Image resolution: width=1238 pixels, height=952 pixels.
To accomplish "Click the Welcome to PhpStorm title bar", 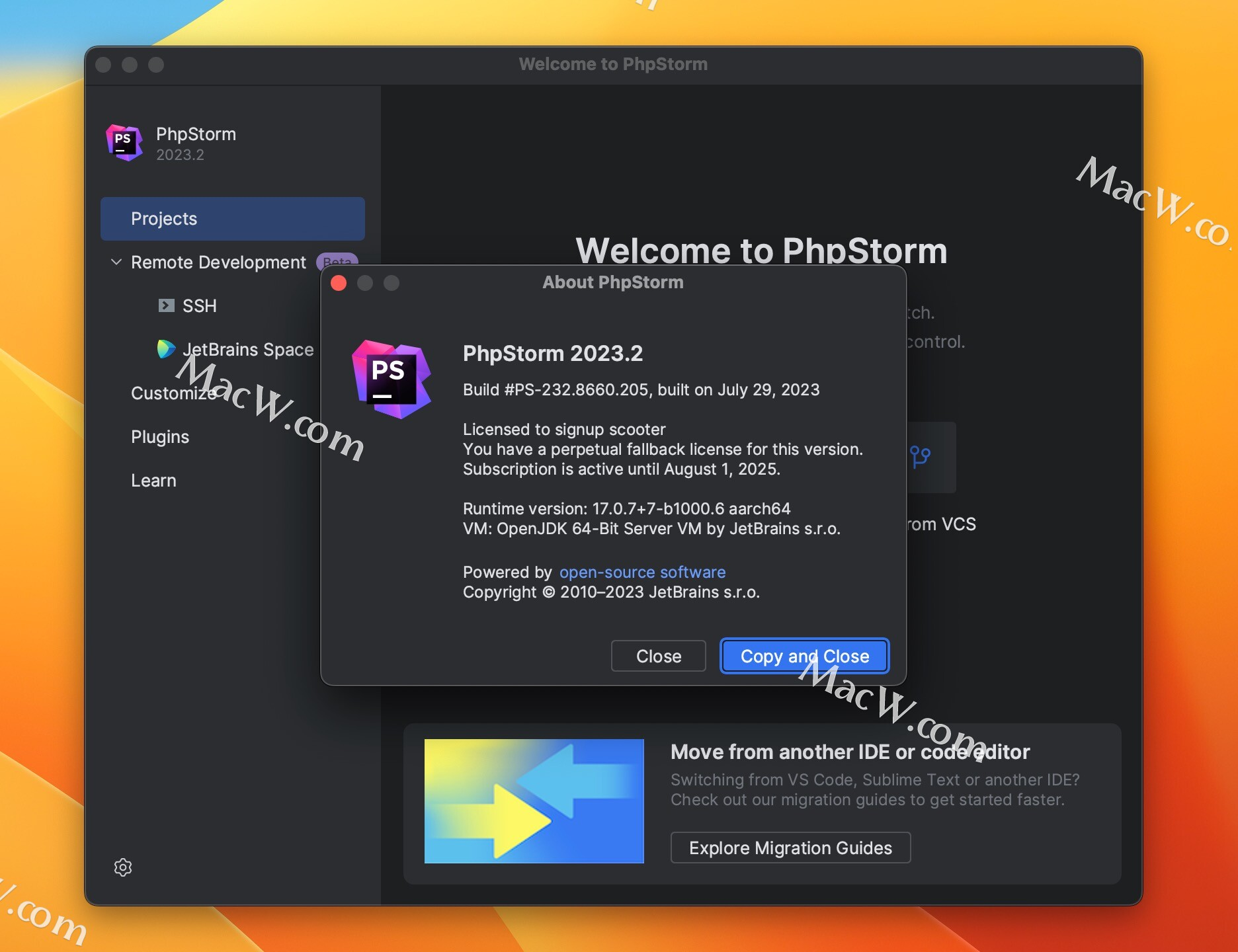I will click(x=614, y=64).
